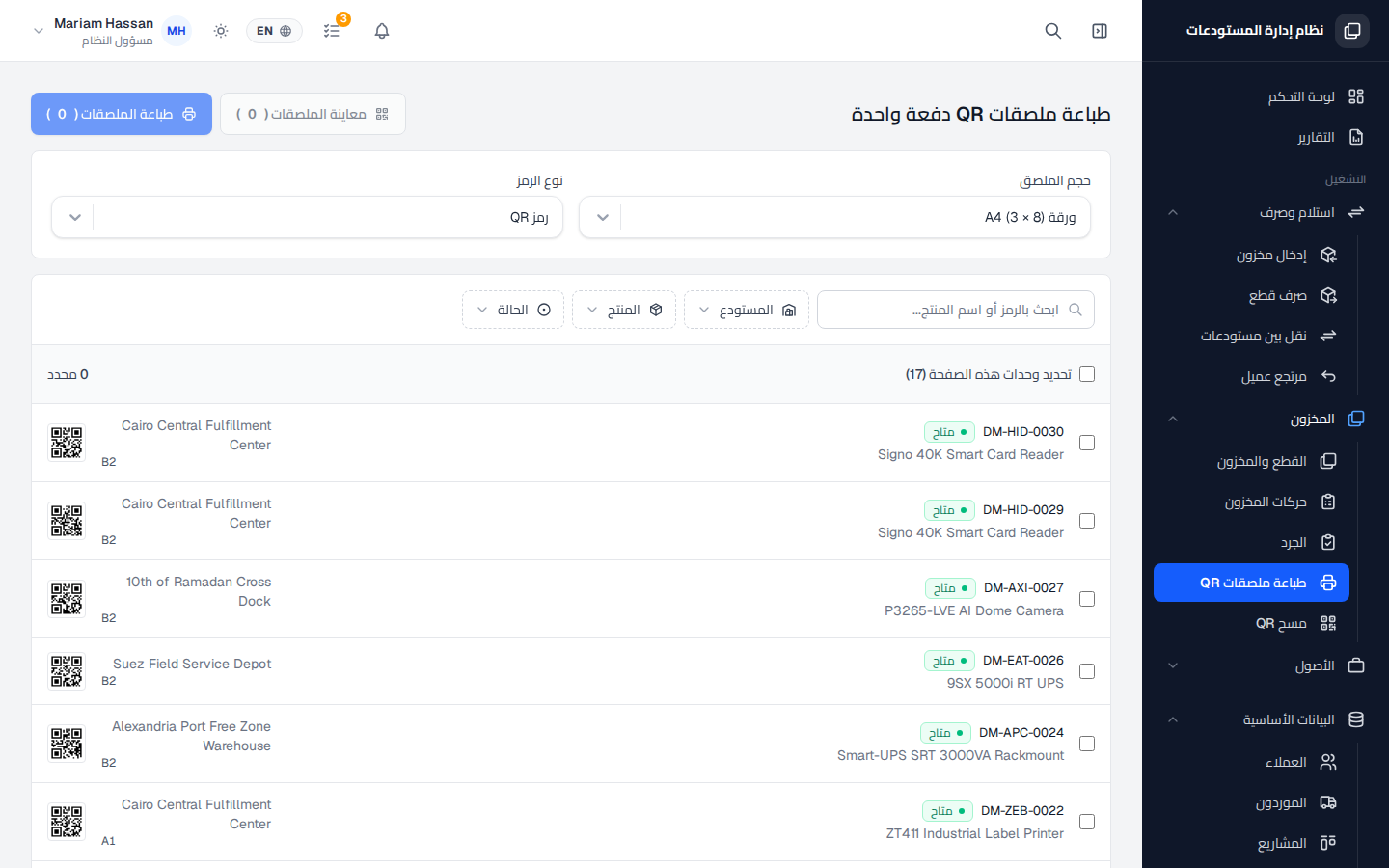This screenshot has width=1389, height=868.
Task: Tick the DM-ZEB-0022 row checkbox
Action: [1087, 822]
